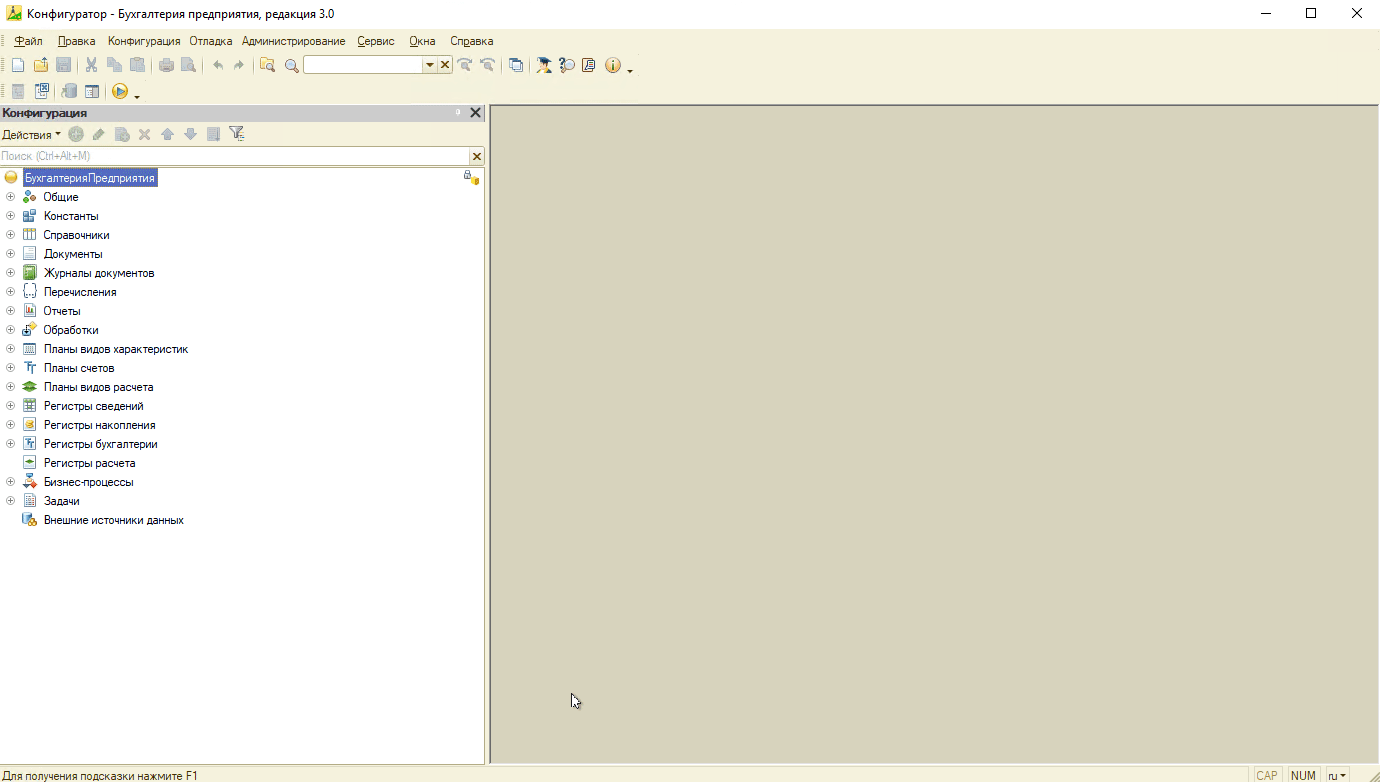Click the Move up arrow in panel toolbar
This screenshot has width=1380, height=782.
coord(167,134)
